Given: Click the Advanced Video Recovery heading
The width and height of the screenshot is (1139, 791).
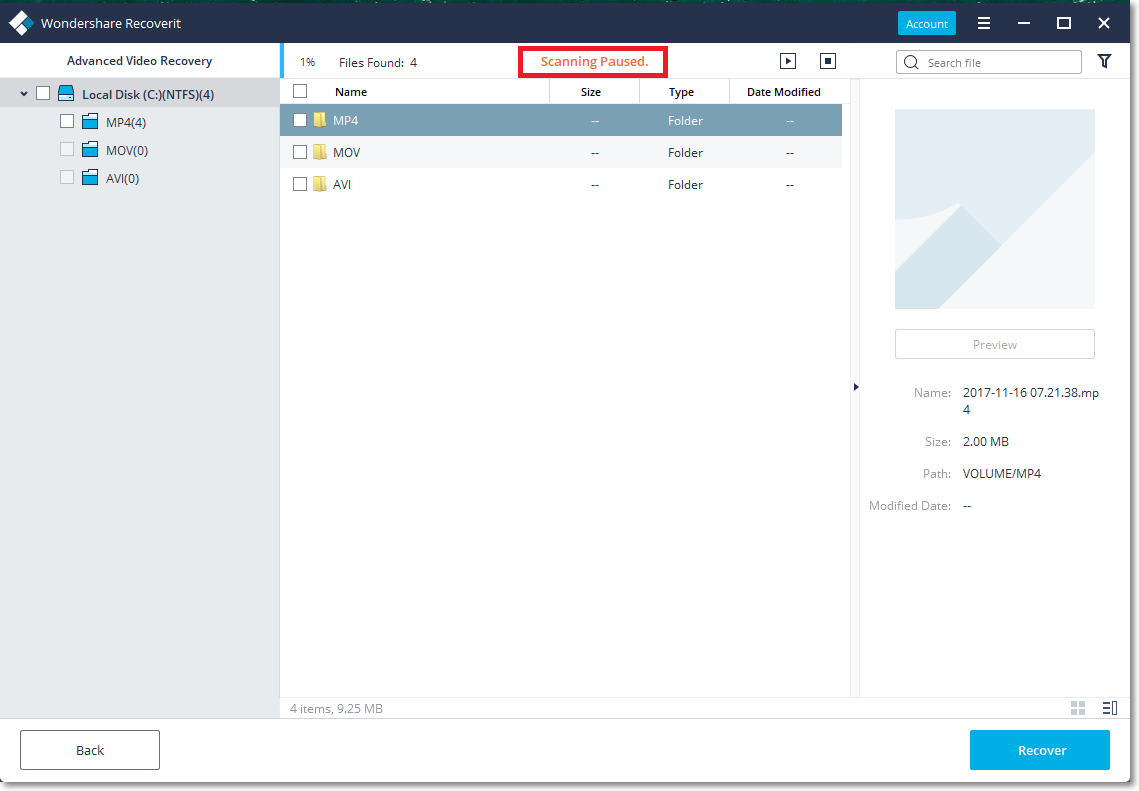Looking at the screenshot, I should click(x=139, y=61).
